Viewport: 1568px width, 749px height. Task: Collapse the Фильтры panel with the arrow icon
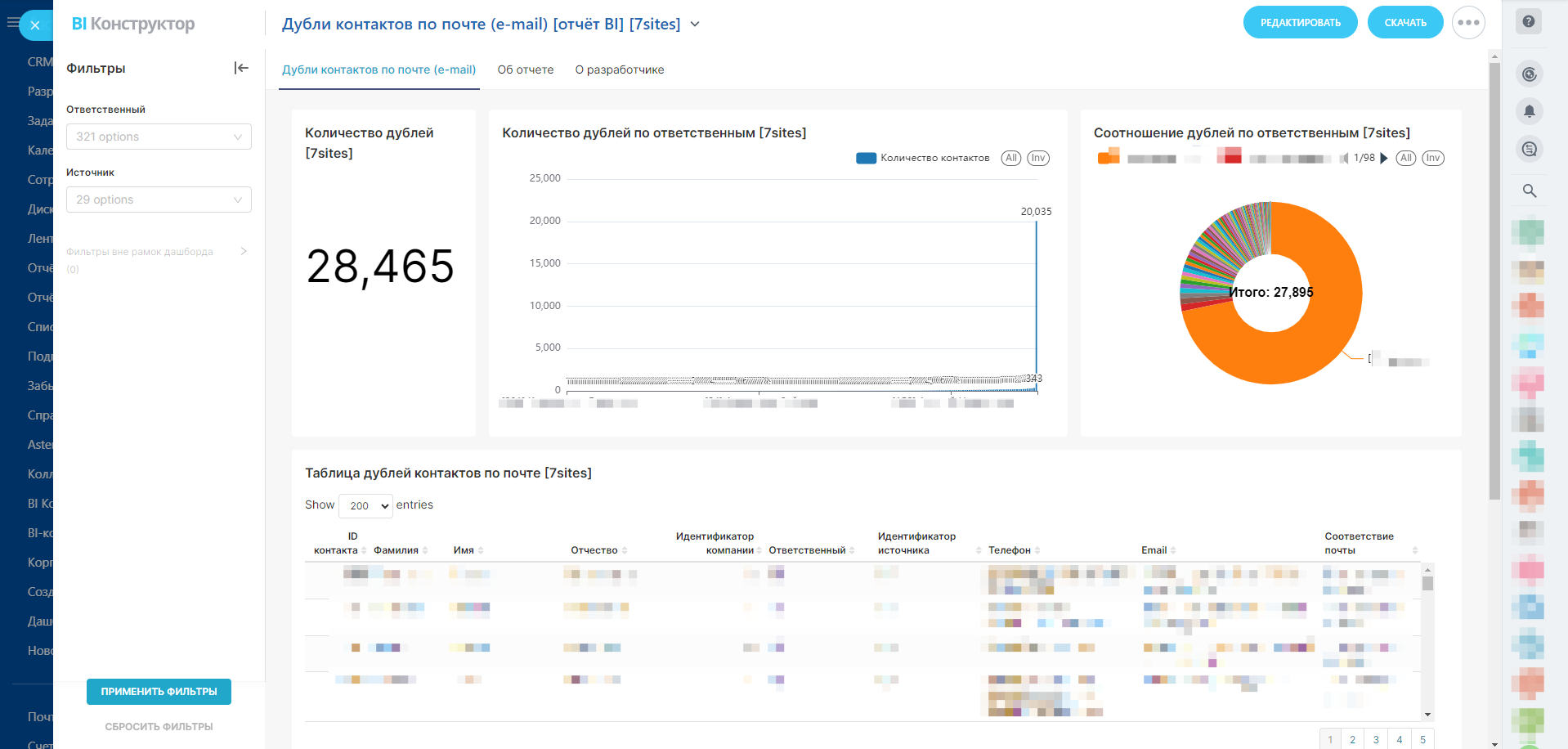241,68
